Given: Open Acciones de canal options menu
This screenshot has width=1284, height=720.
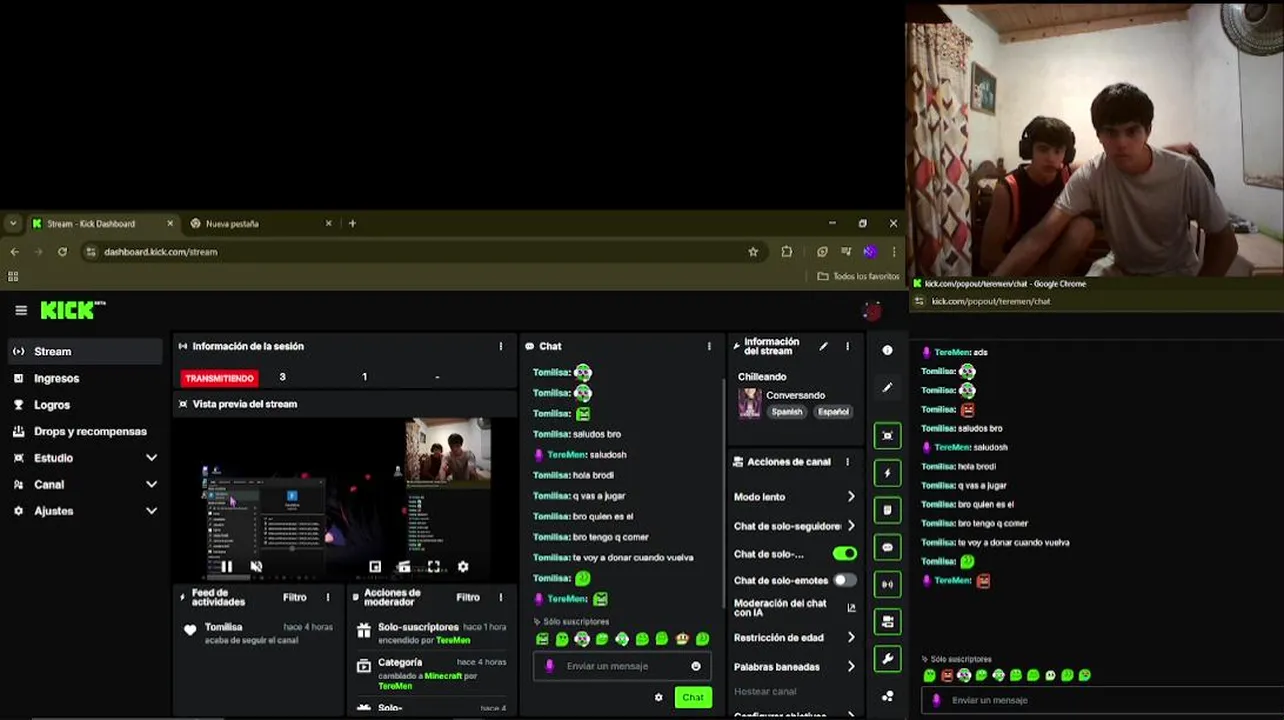Looking at the screenshot, I should pos(847,462).
